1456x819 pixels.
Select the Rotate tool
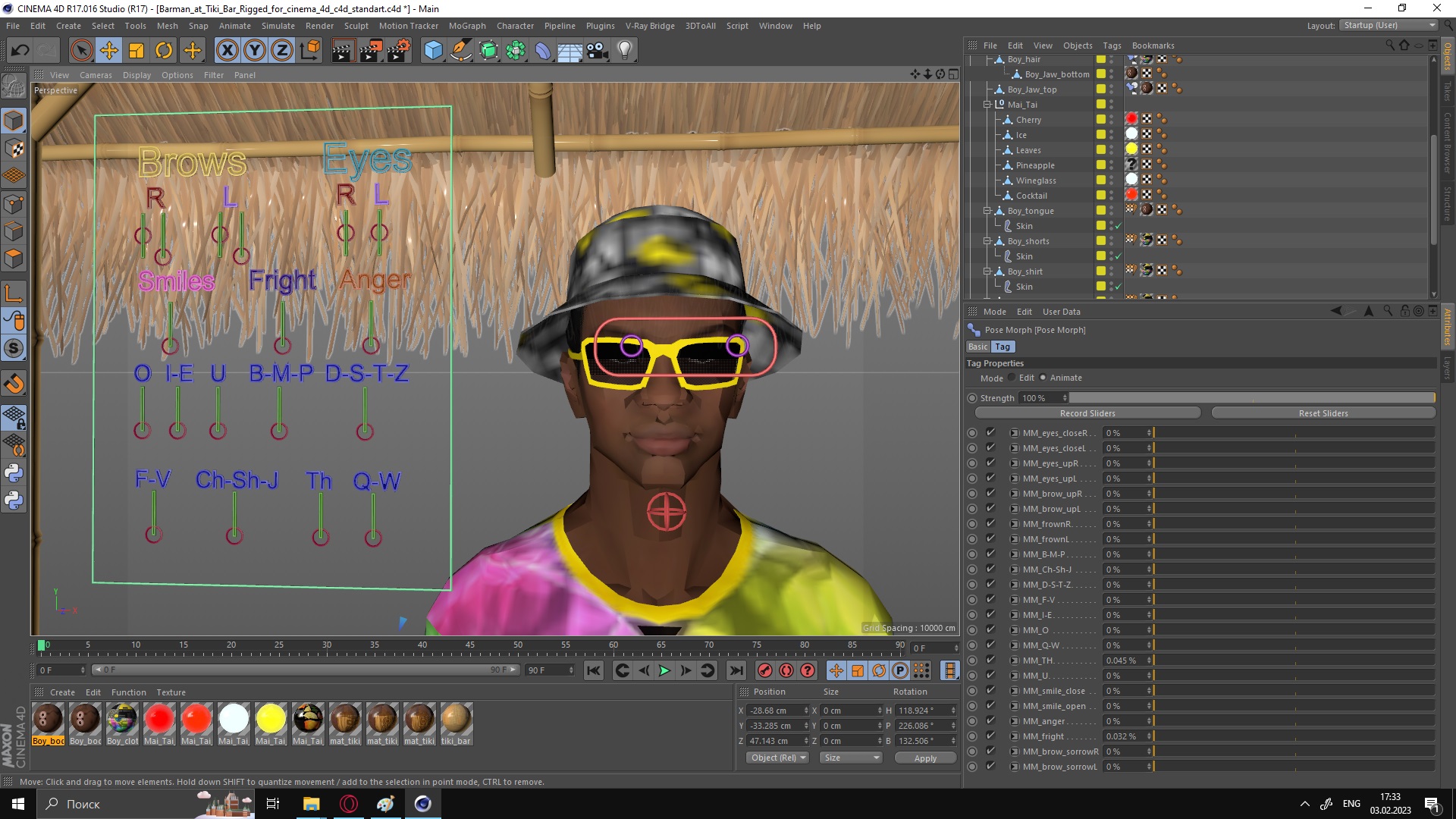pyautogui.click(x=164, y=51)
